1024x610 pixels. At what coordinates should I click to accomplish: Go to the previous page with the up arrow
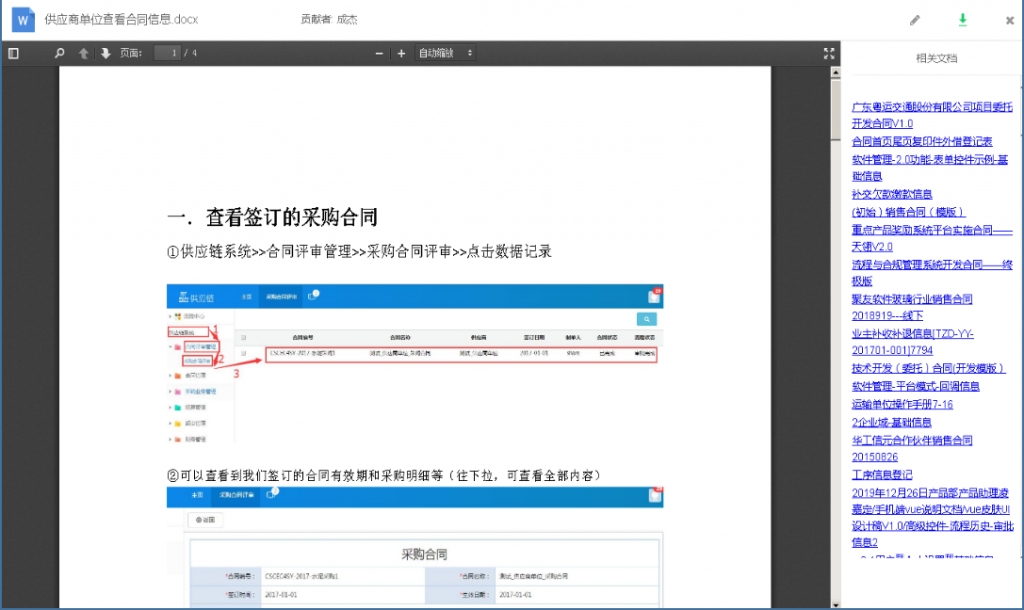[x=84, y=53]
